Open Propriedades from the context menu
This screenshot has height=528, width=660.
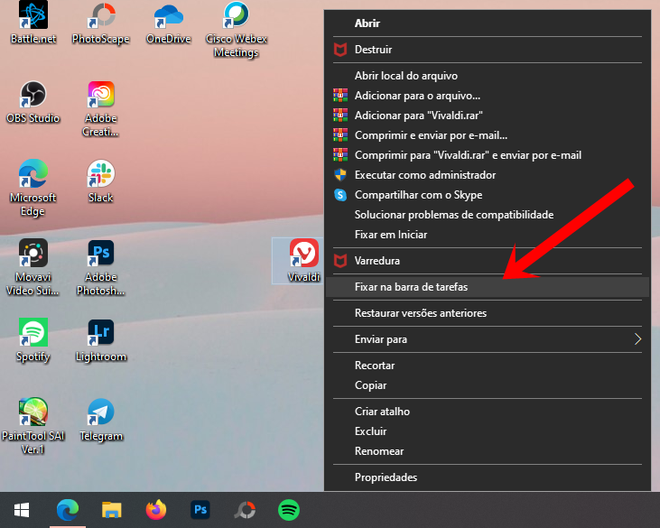487,477
